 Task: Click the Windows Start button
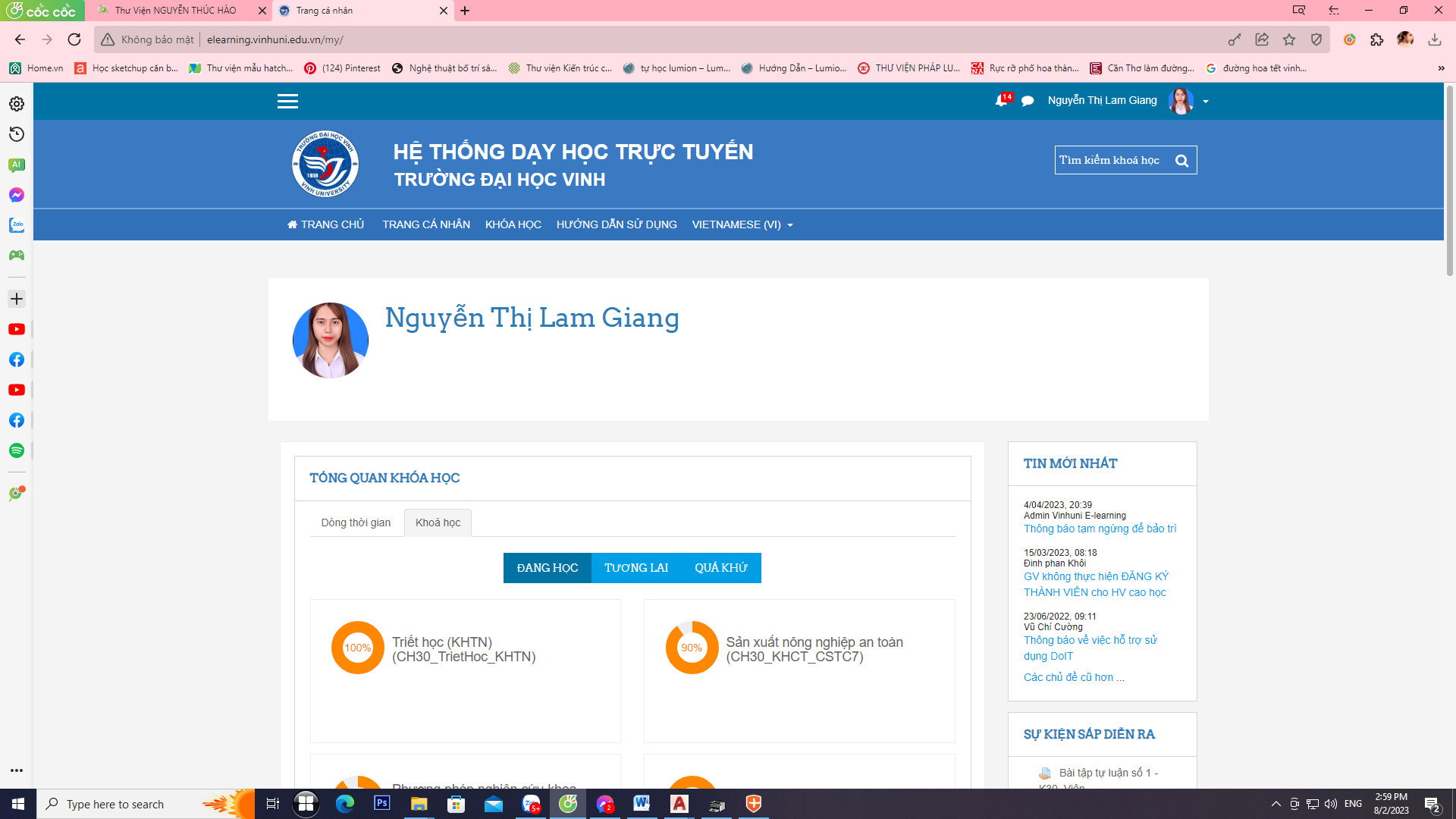coord(18,804)
